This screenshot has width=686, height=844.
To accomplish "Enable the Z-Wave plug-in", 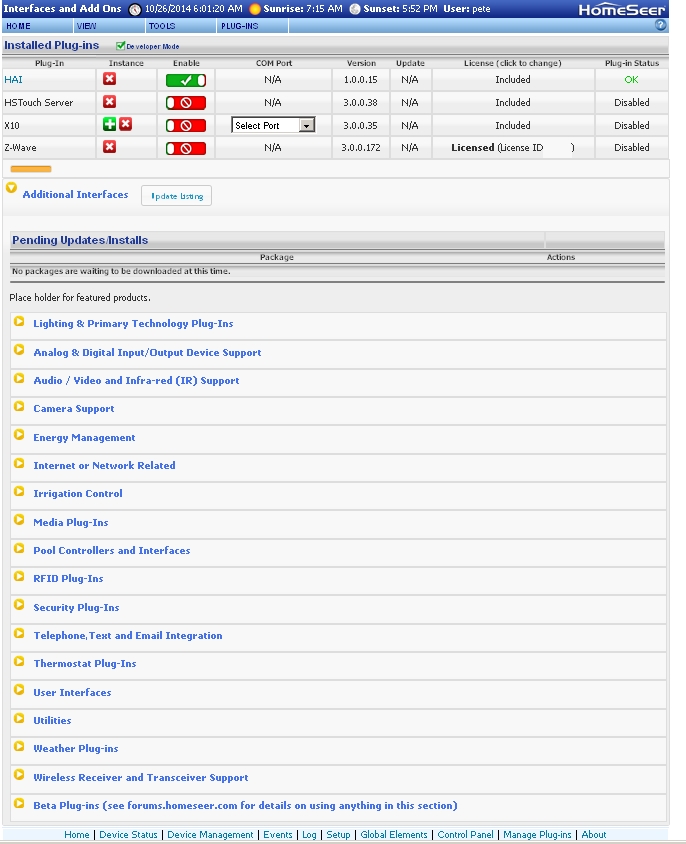I will [186, 148].
